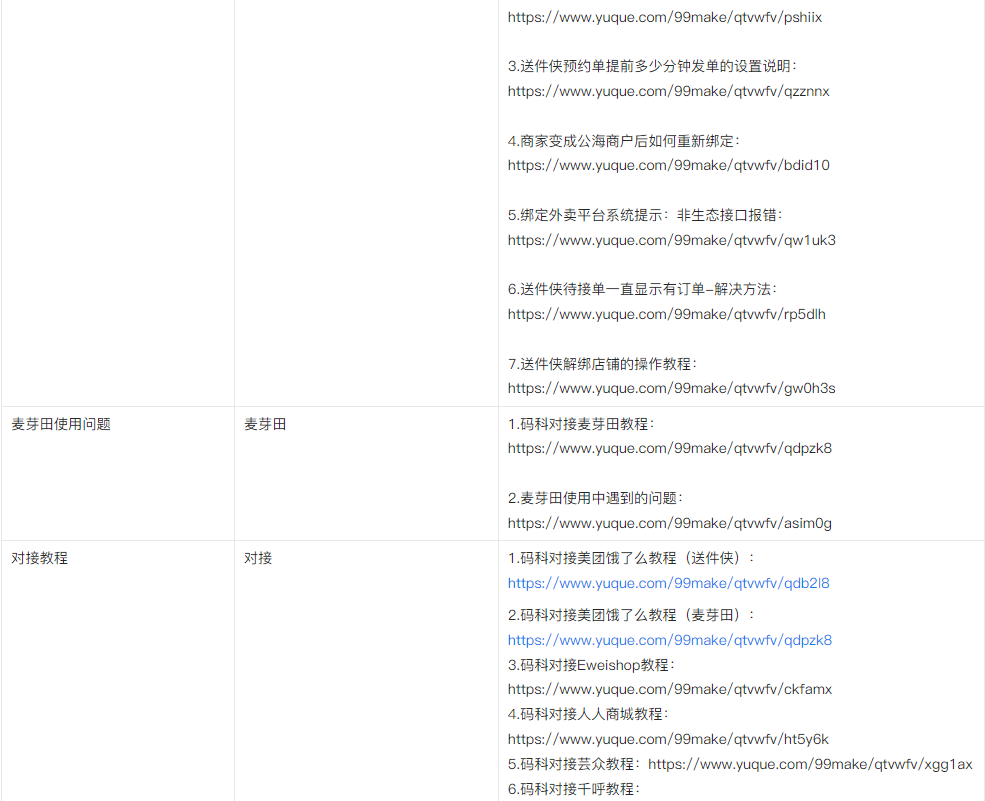Click the gw0h3s yuque URL
The width and height of the screenshot is (985, 801).
pyautogui.click(x=672, y=388)
